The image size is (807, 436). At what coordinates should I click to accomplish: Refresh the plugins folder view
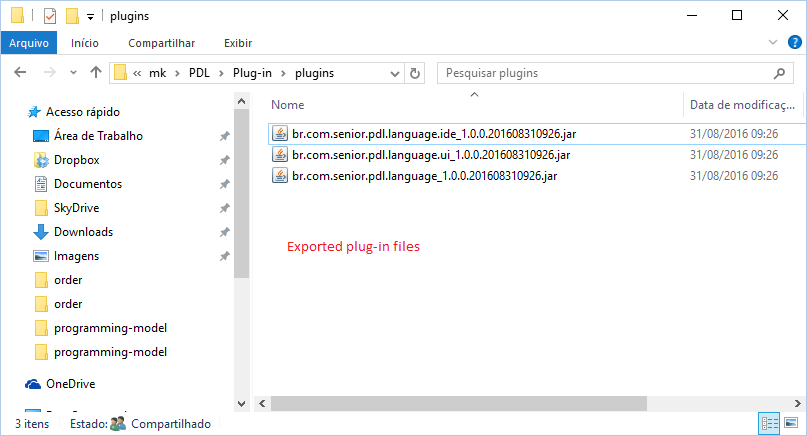[415, 73]
